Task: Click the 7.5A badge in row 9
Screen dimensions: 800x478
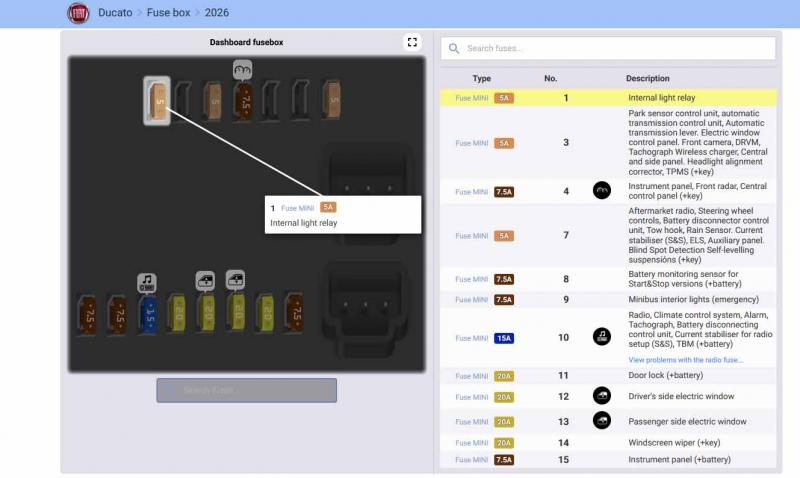Action: pos(504,299)
